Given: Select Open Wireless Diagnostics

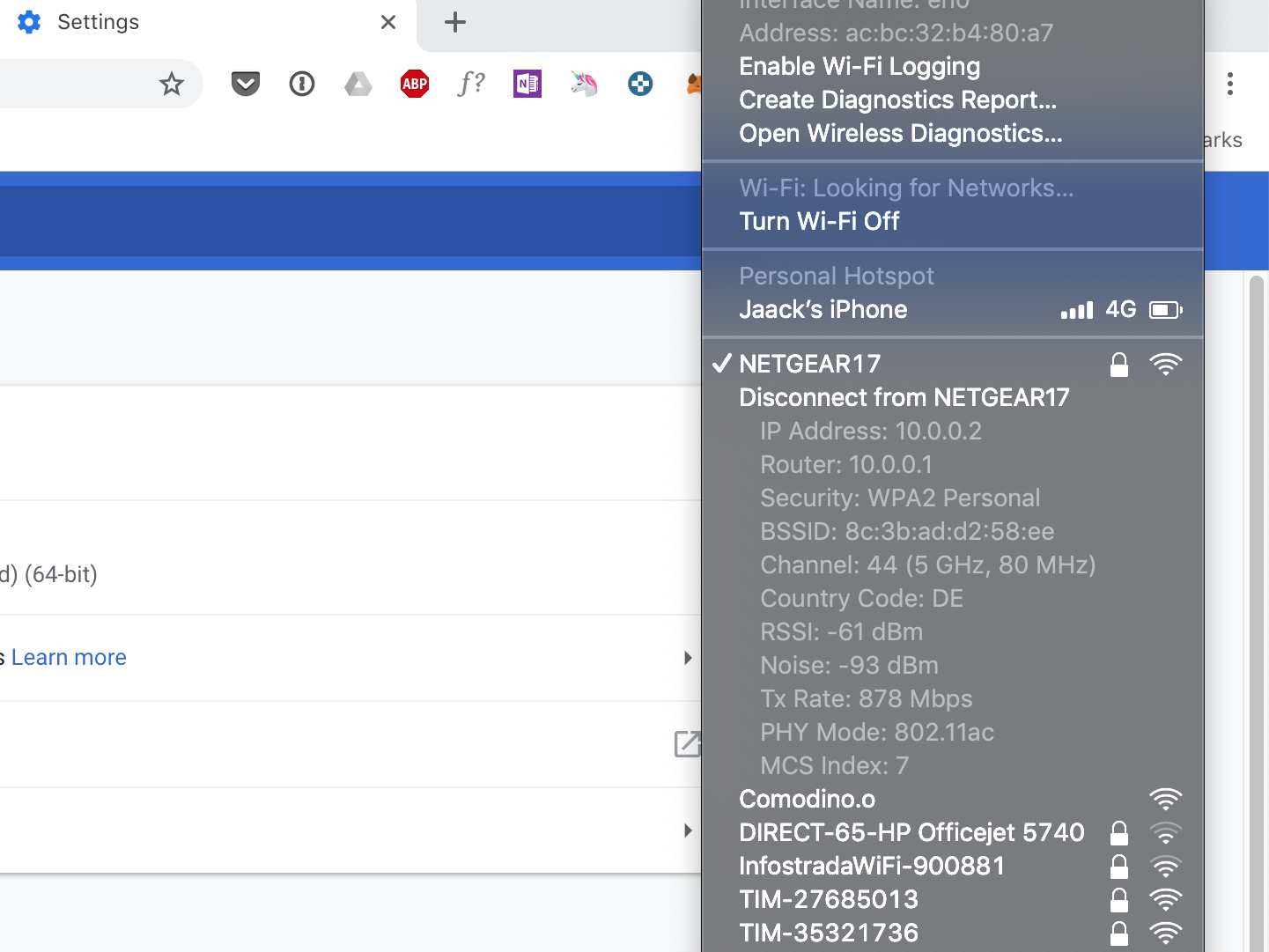Looking at the screenshot, I should coord(900,134).
